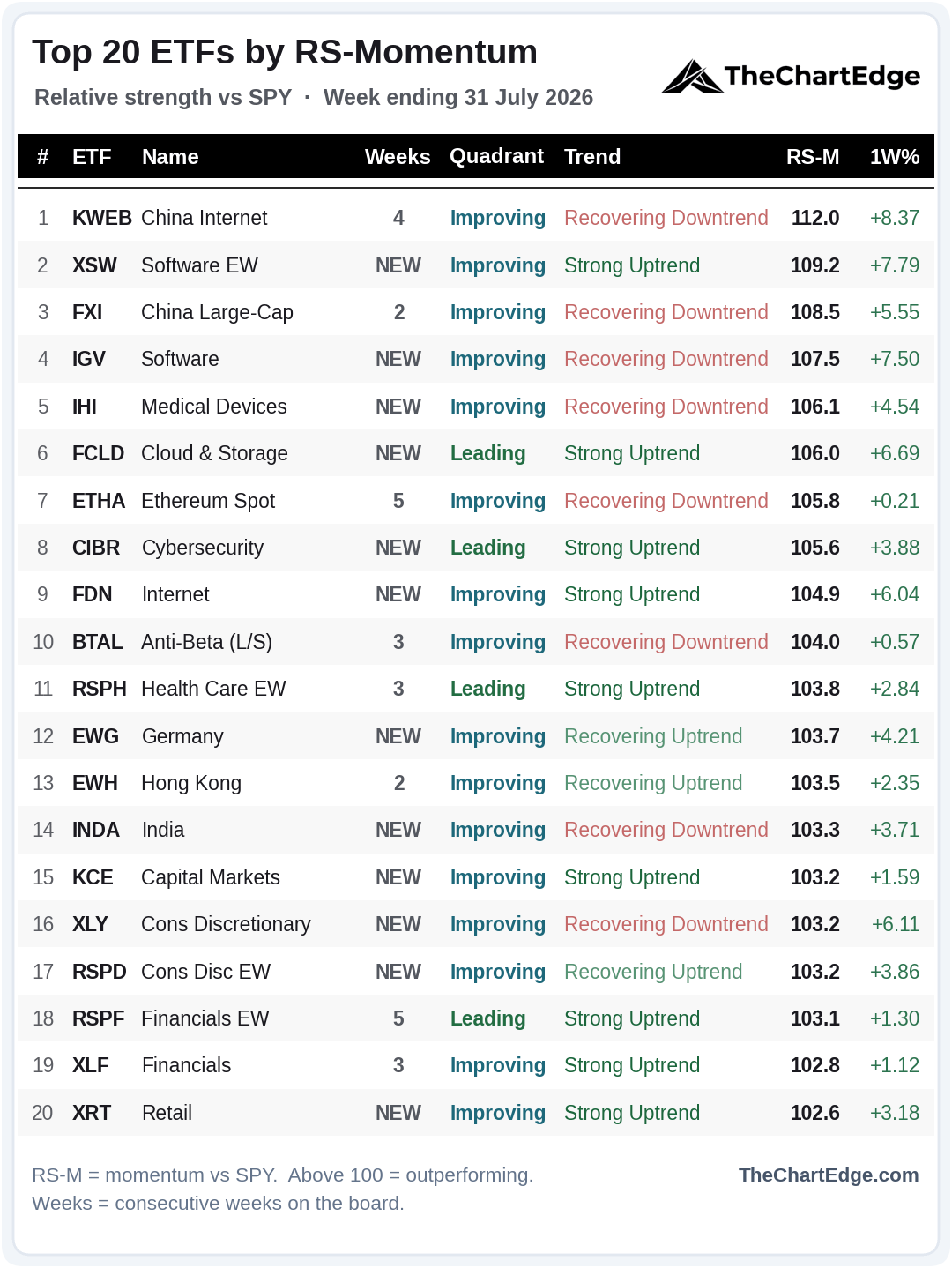
Task: Click the XRT Retail ticker
Action: [92, 1113]
